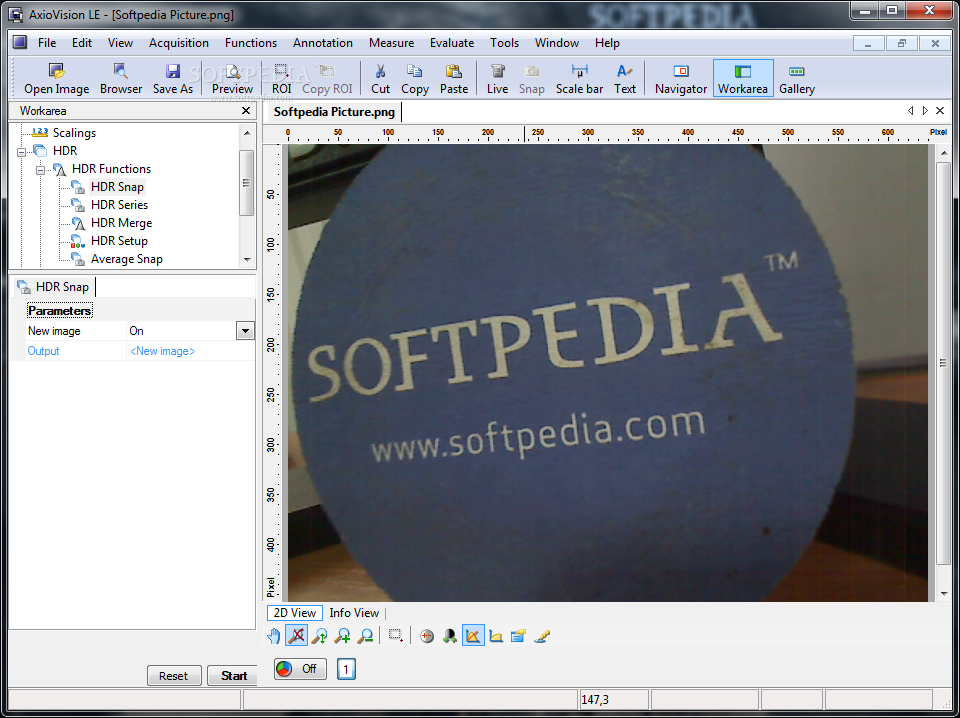Select the hand pan tool
The image size is (960, 718).
point(274,636)
